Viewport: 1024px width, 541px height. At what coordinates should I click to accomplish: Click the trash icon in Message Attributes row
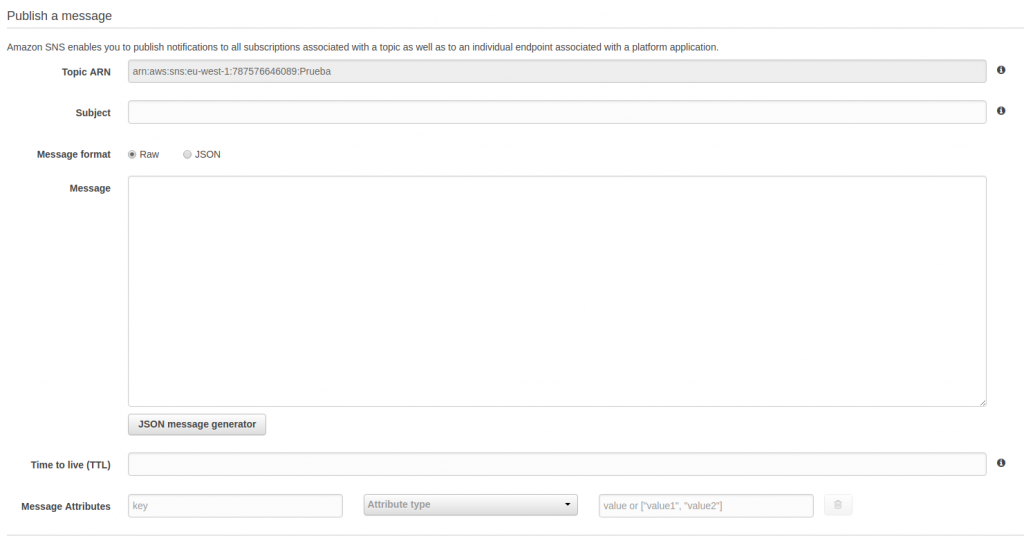[838, 505]
